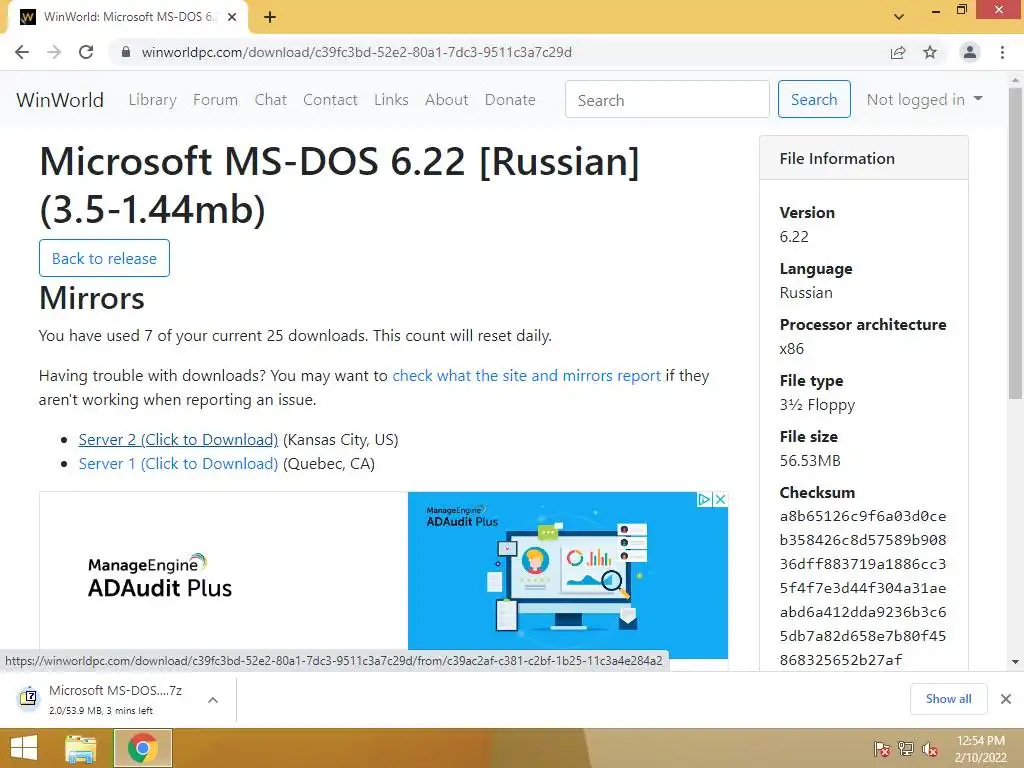This screenshot has height=768, width=1024.
Task: Click the 7z file icon in downloads bar
Action: pyautogui.click(x=28, y=697)
